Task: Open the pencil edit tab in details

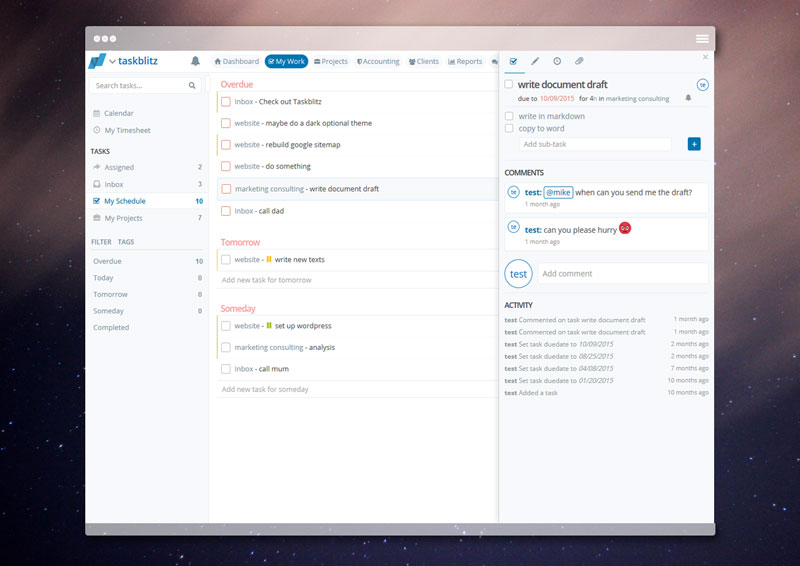Action: (x=535, y=61)
